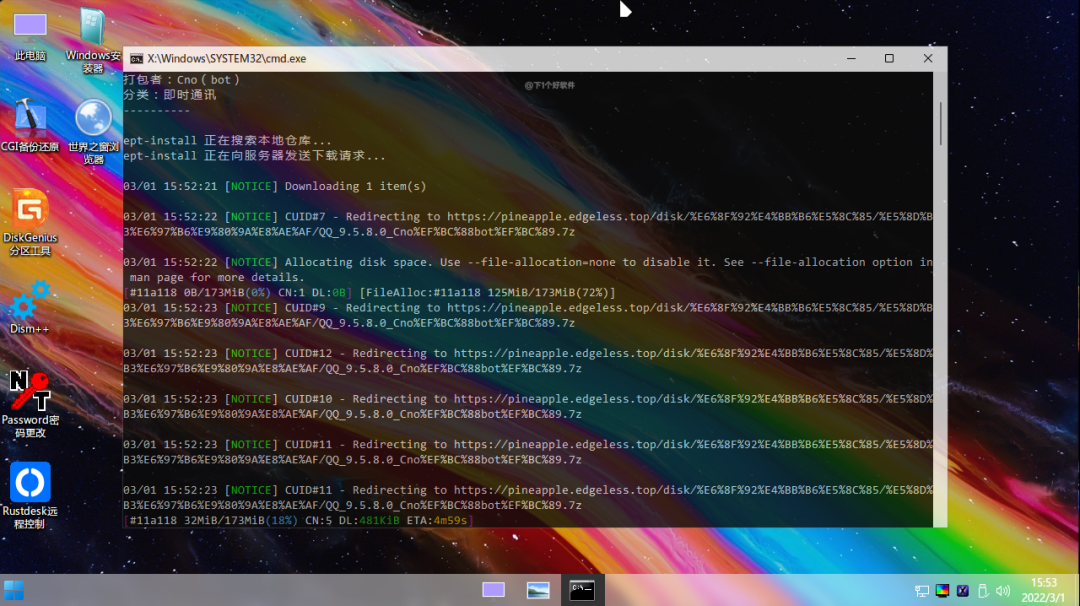Open the clock showing 15:53
This screenshot has height=606, width=1080.
1044,590
